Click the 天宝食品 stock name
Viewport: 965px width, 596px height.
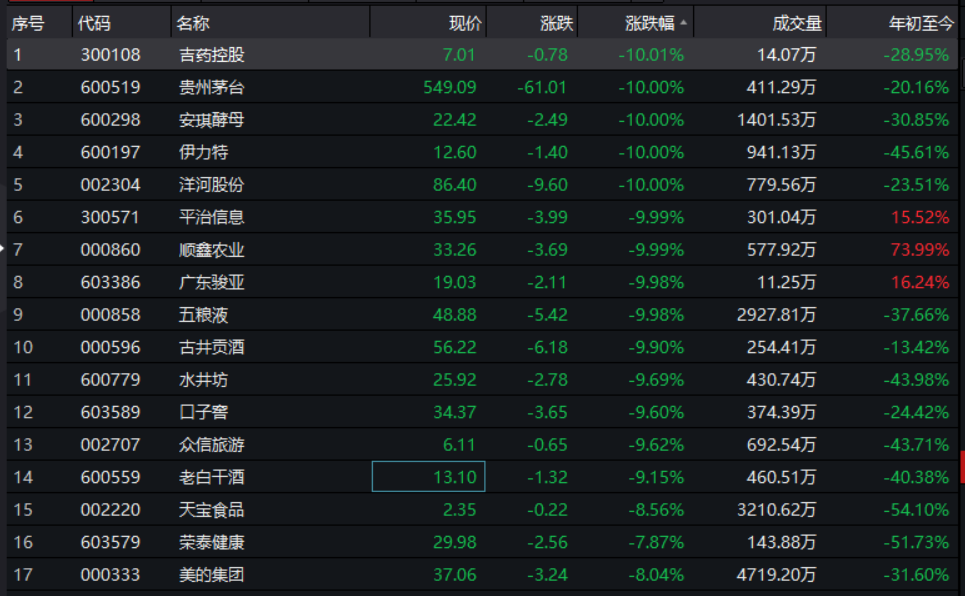tap(212, 510)
